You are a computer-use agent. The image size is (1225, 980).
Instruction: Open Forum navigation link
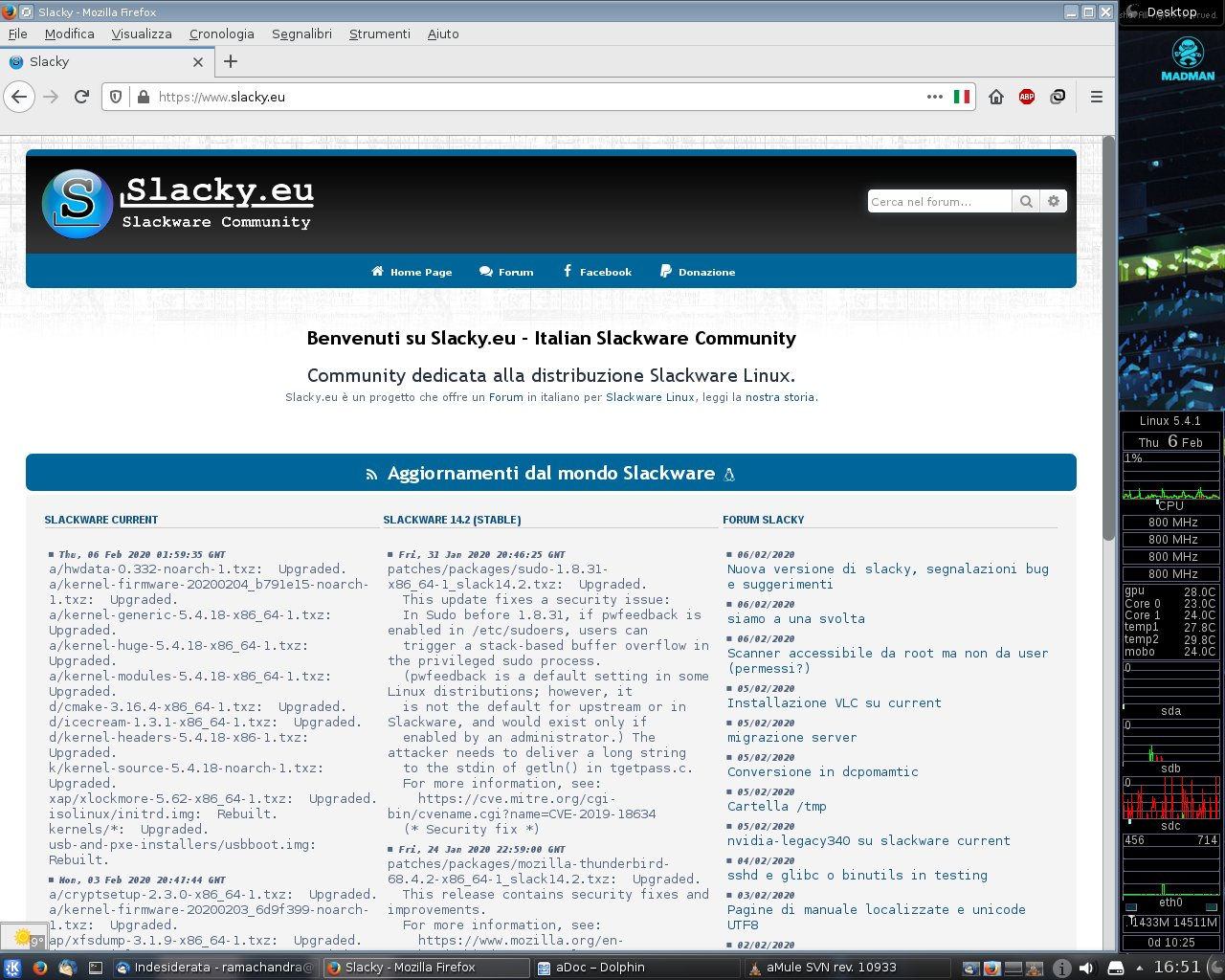tap(506, 272)
